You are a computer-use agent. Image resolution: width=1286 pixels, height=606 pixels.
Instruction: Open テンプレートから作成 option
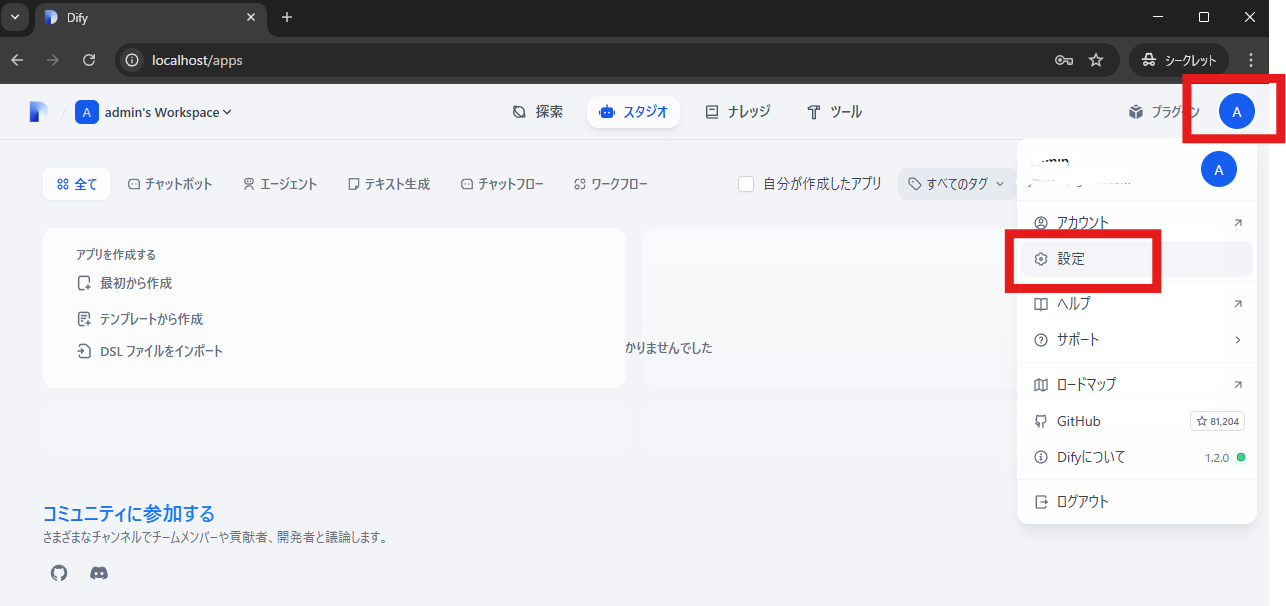[150, 319]
